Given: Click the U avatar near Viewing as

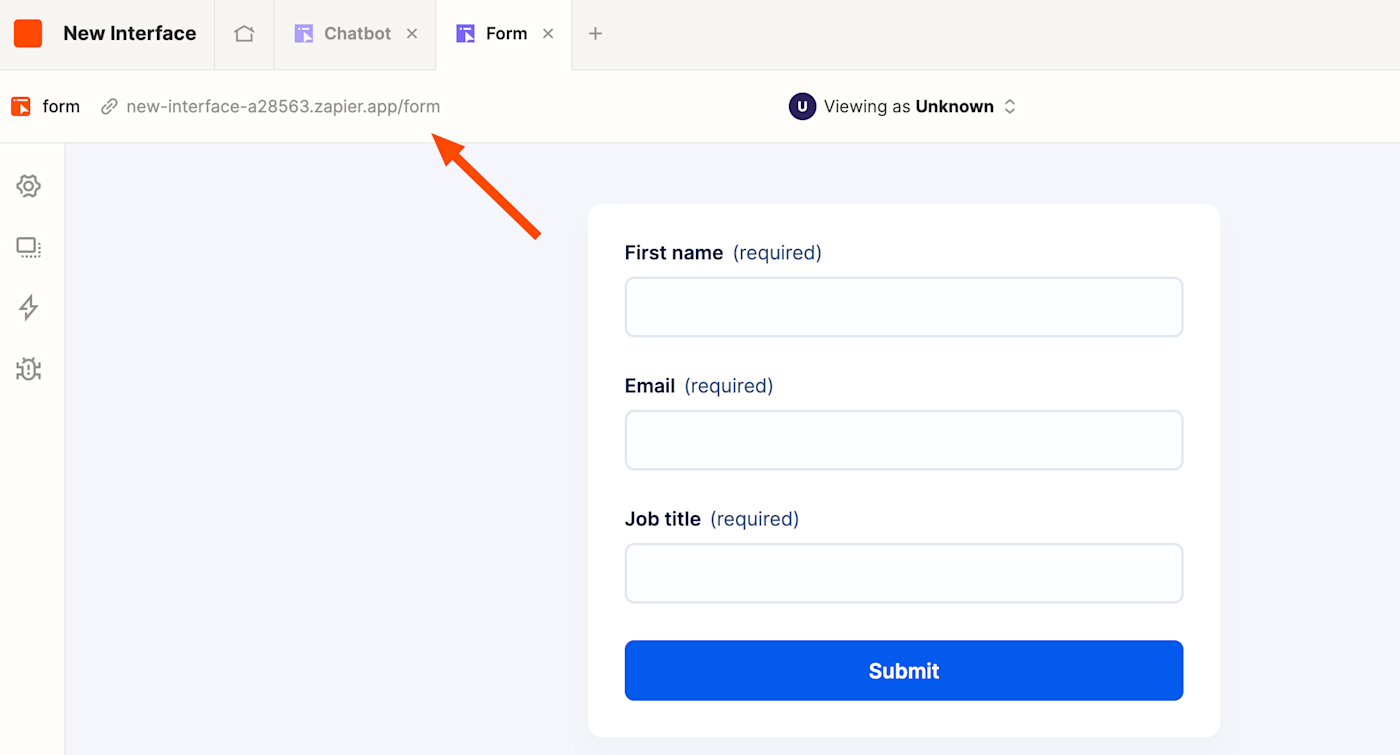Looking at the screenshot, I should (x=802, y=106).
